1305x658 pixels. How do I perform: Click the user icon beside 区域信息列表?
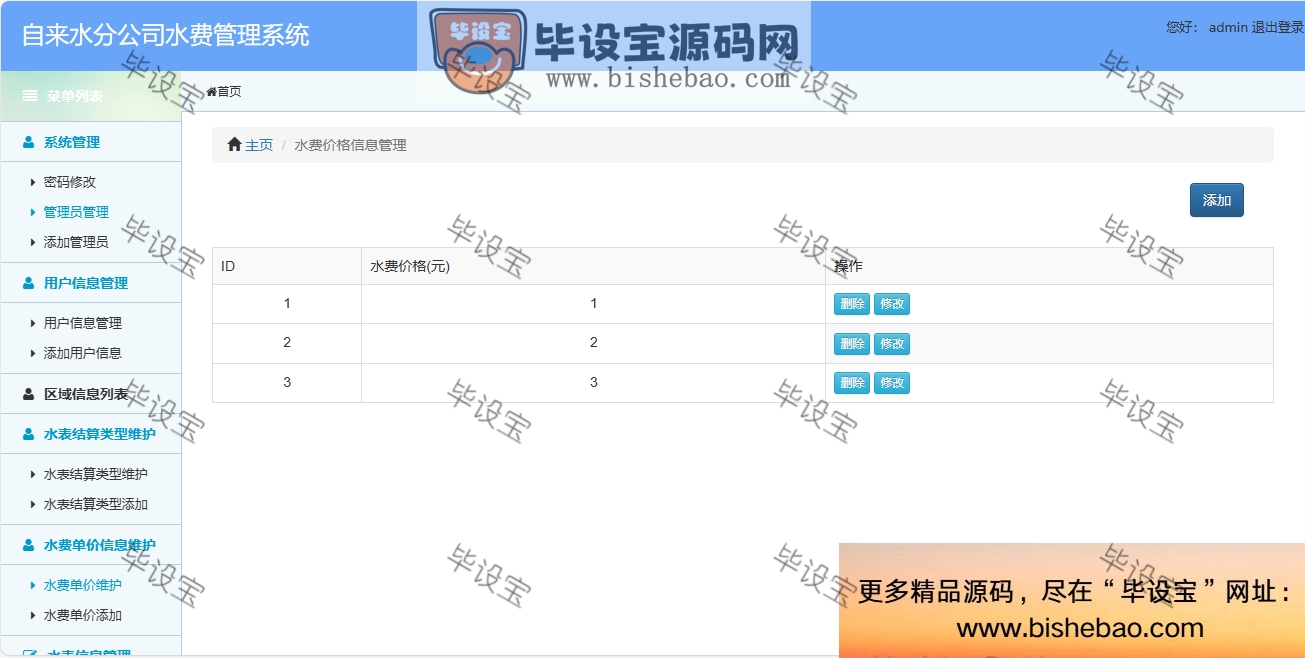[x=29, y=394]
